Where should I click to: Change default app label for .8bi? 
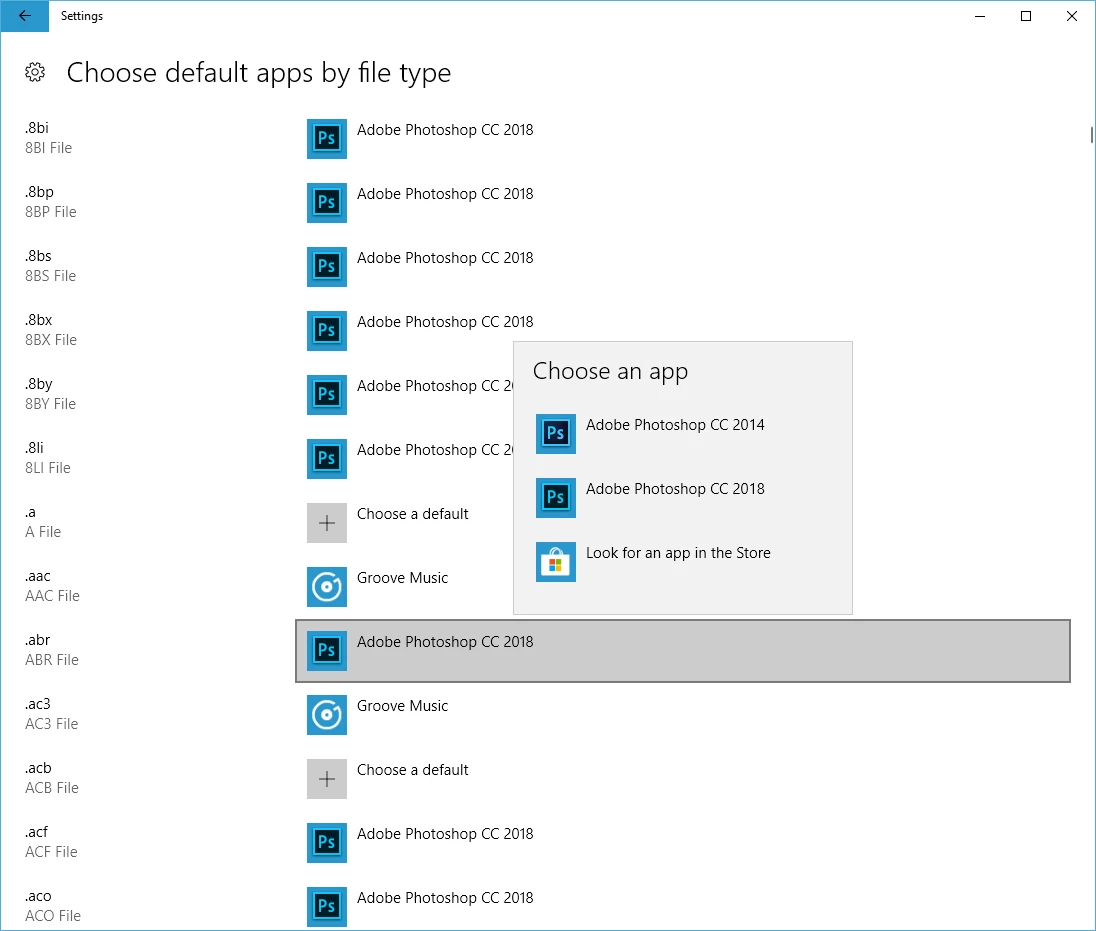point(445,130)
